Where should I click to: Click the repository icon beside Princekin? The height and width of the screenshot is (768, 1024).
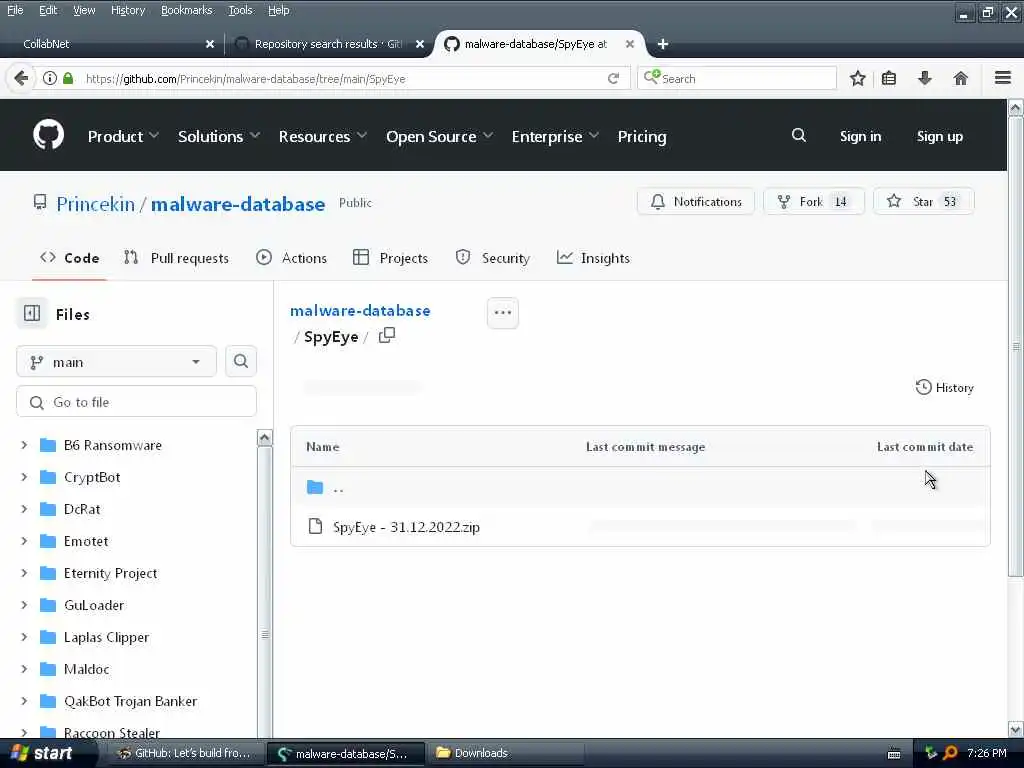(40, 202)
